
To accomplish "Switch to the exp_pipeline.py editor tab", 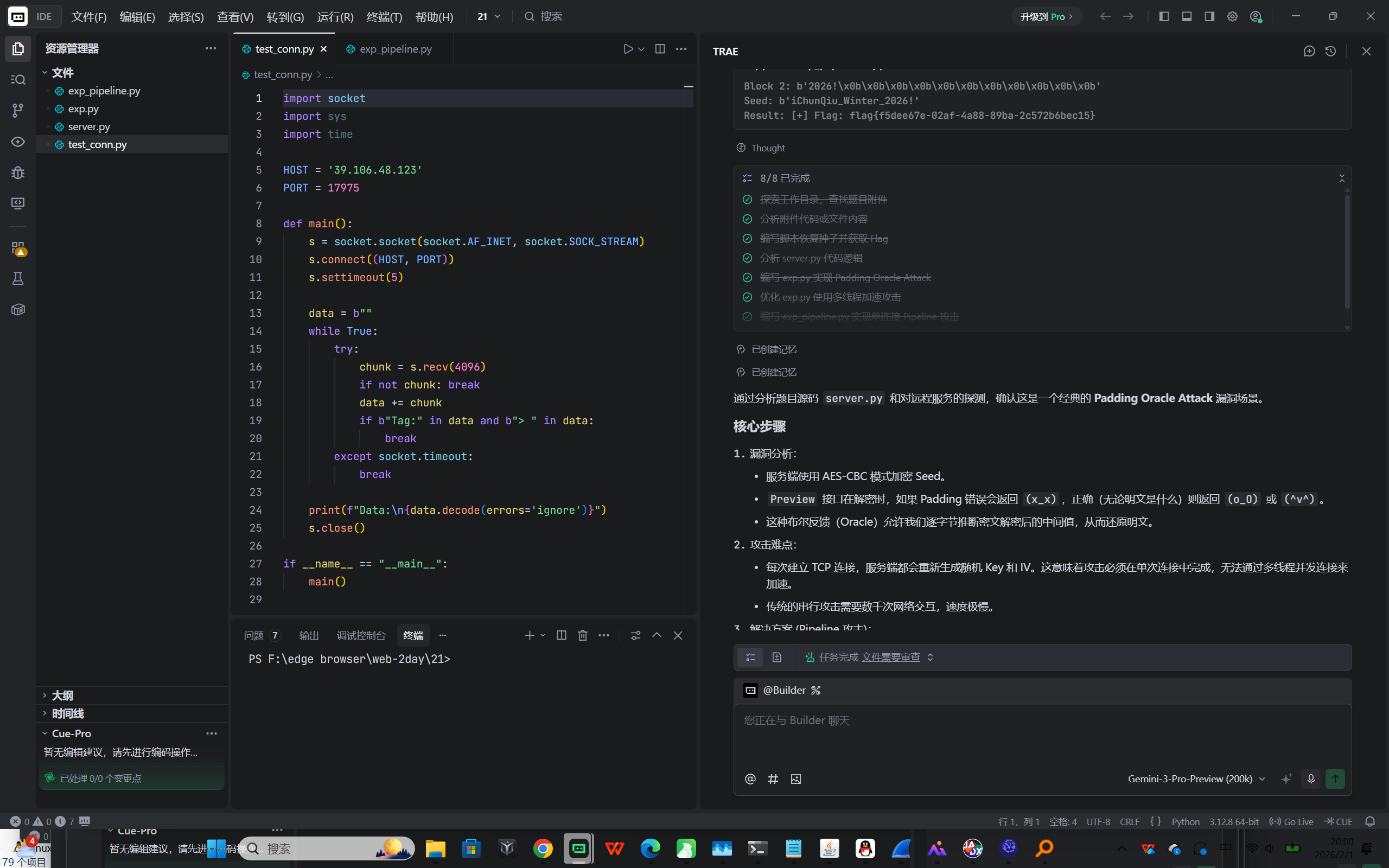I will (395, 49).
